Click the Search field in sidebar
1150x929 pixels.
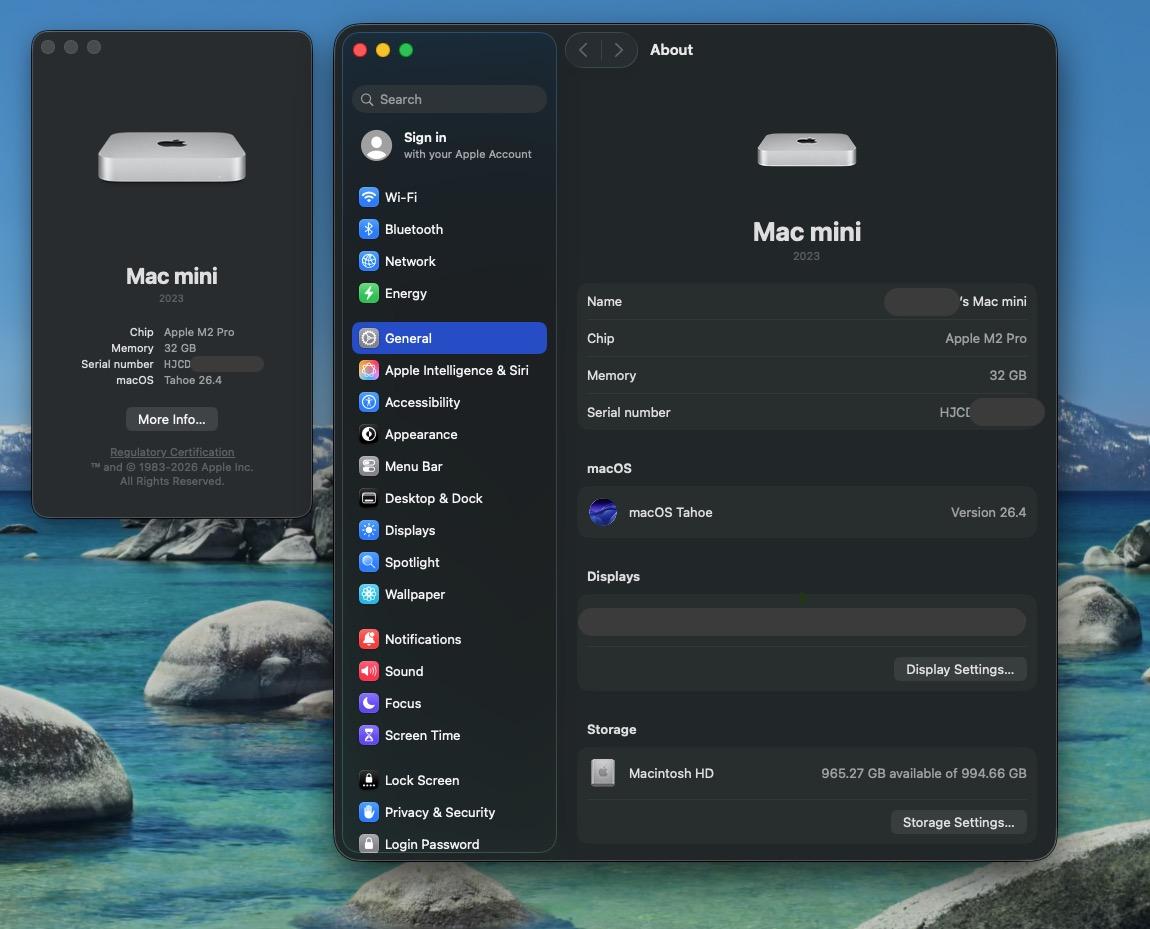point(450,99)
